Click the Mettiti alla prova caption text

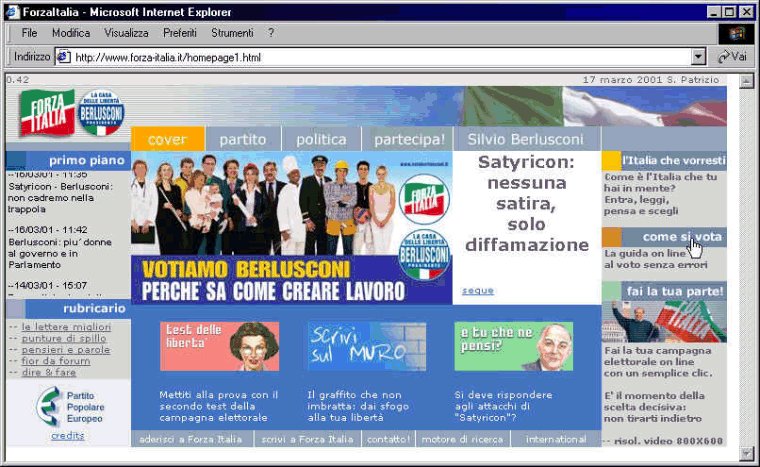click(x=219, y=406)
